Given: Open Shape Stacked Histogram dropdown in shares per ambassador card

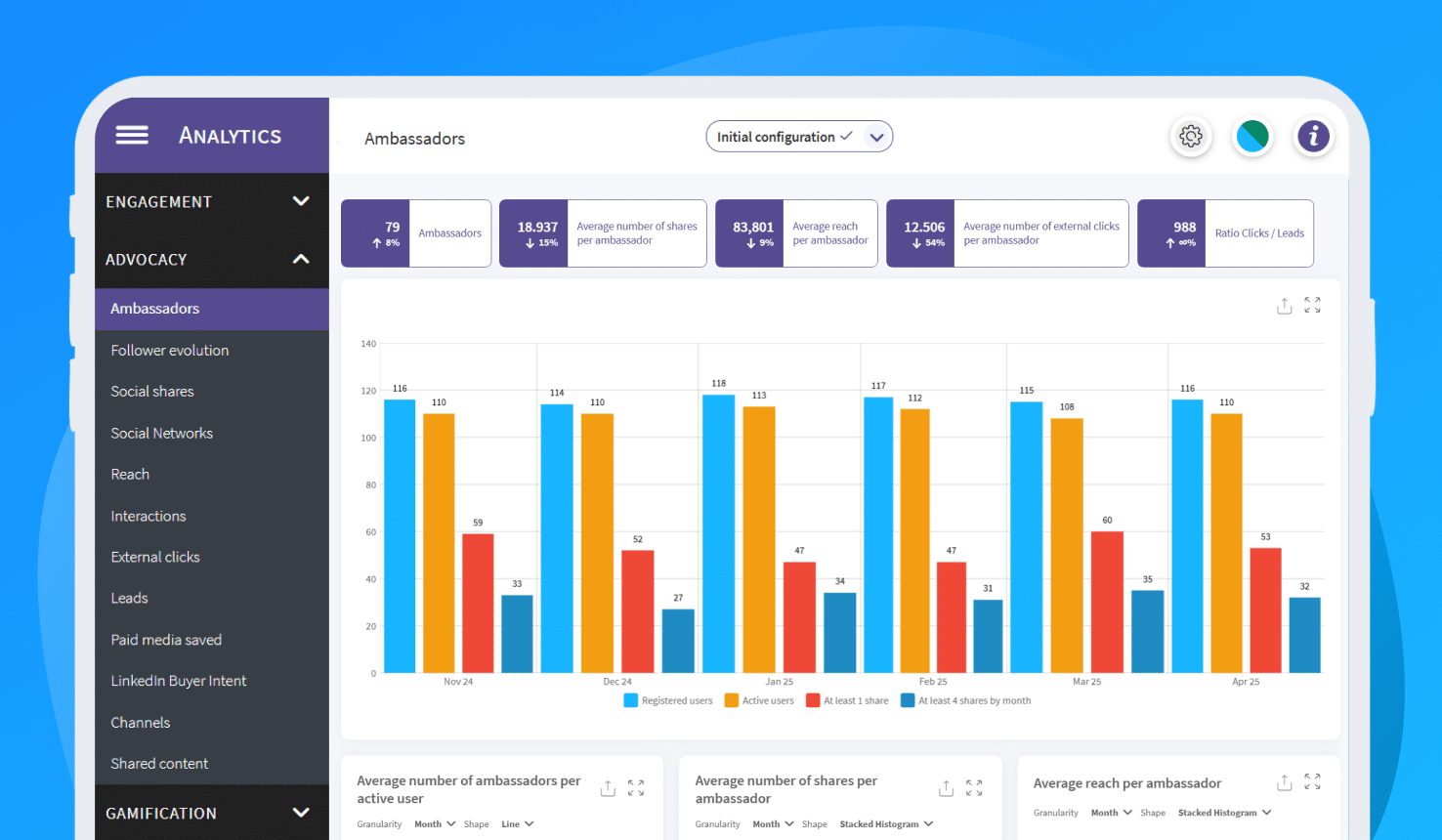Looking at the screenshot, I should click(x=886, y=824).
